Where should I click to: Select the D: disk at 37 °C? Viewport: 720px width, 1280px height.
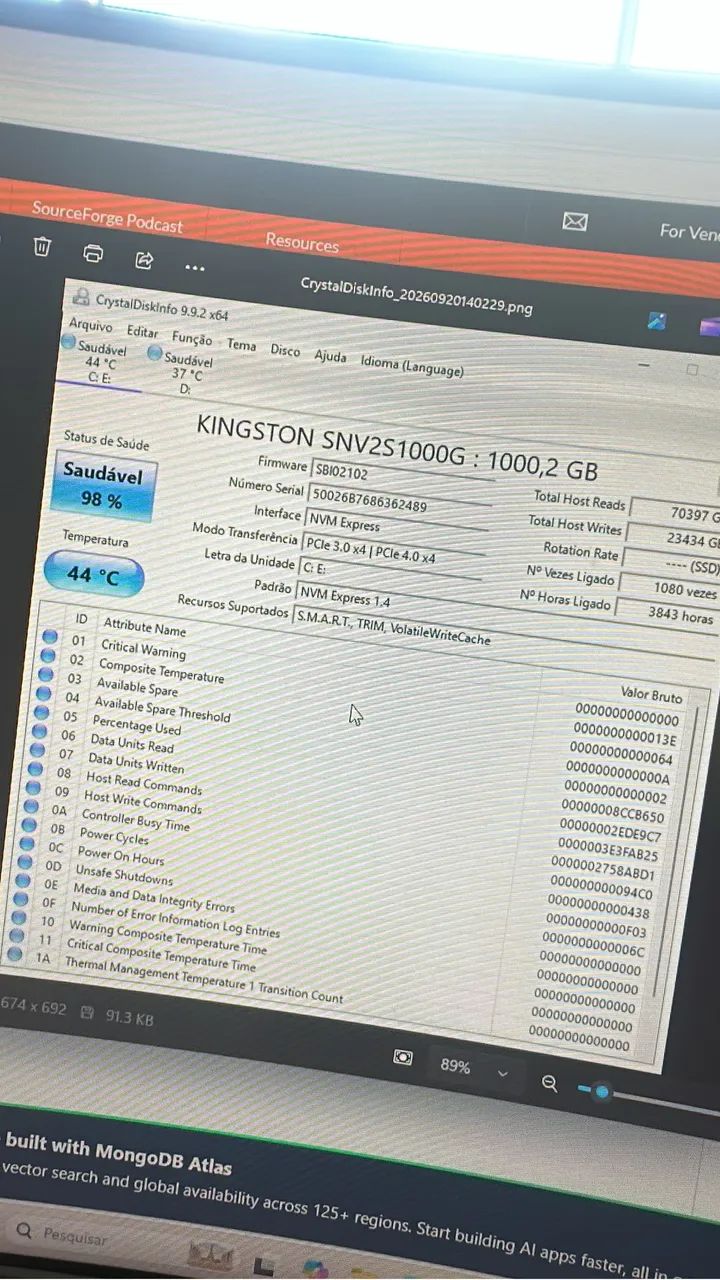click(x=183, y=372)
